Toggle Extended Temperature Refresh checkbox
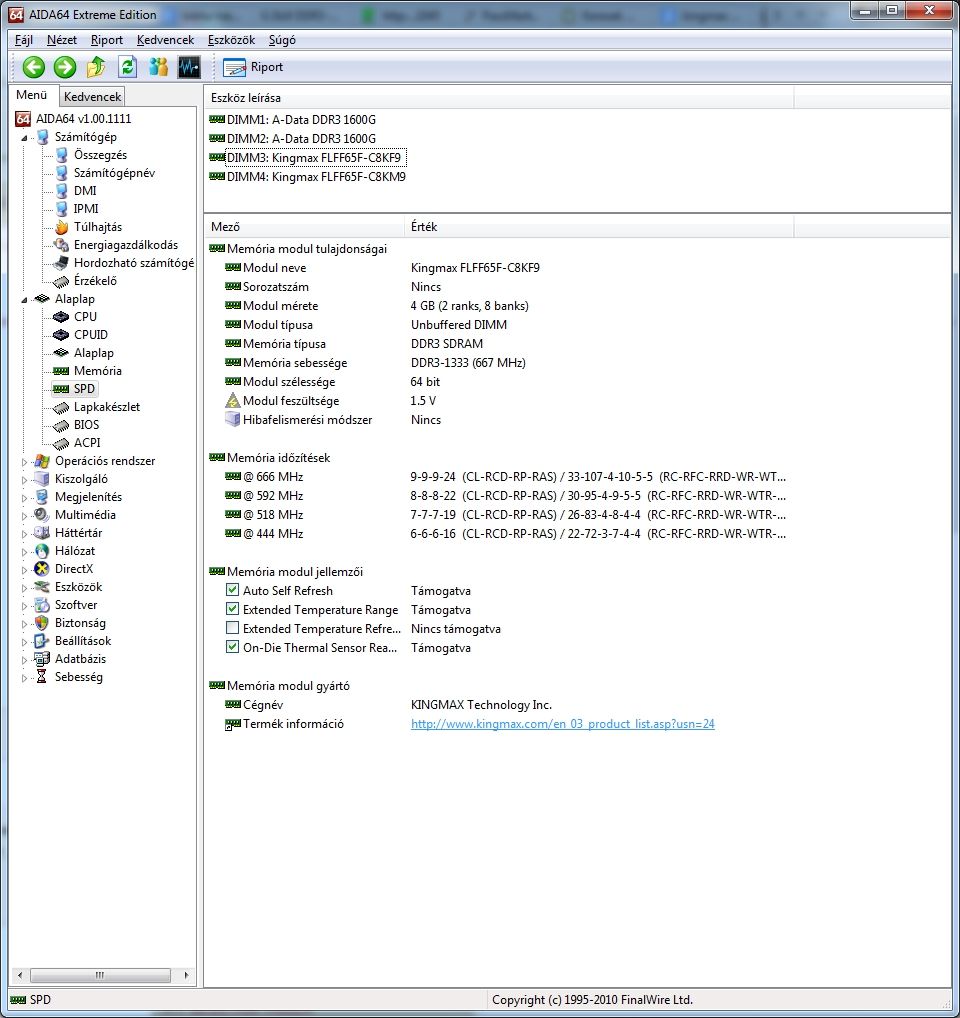This screenshot has width=960, height=1018. [x=232, y=628]
